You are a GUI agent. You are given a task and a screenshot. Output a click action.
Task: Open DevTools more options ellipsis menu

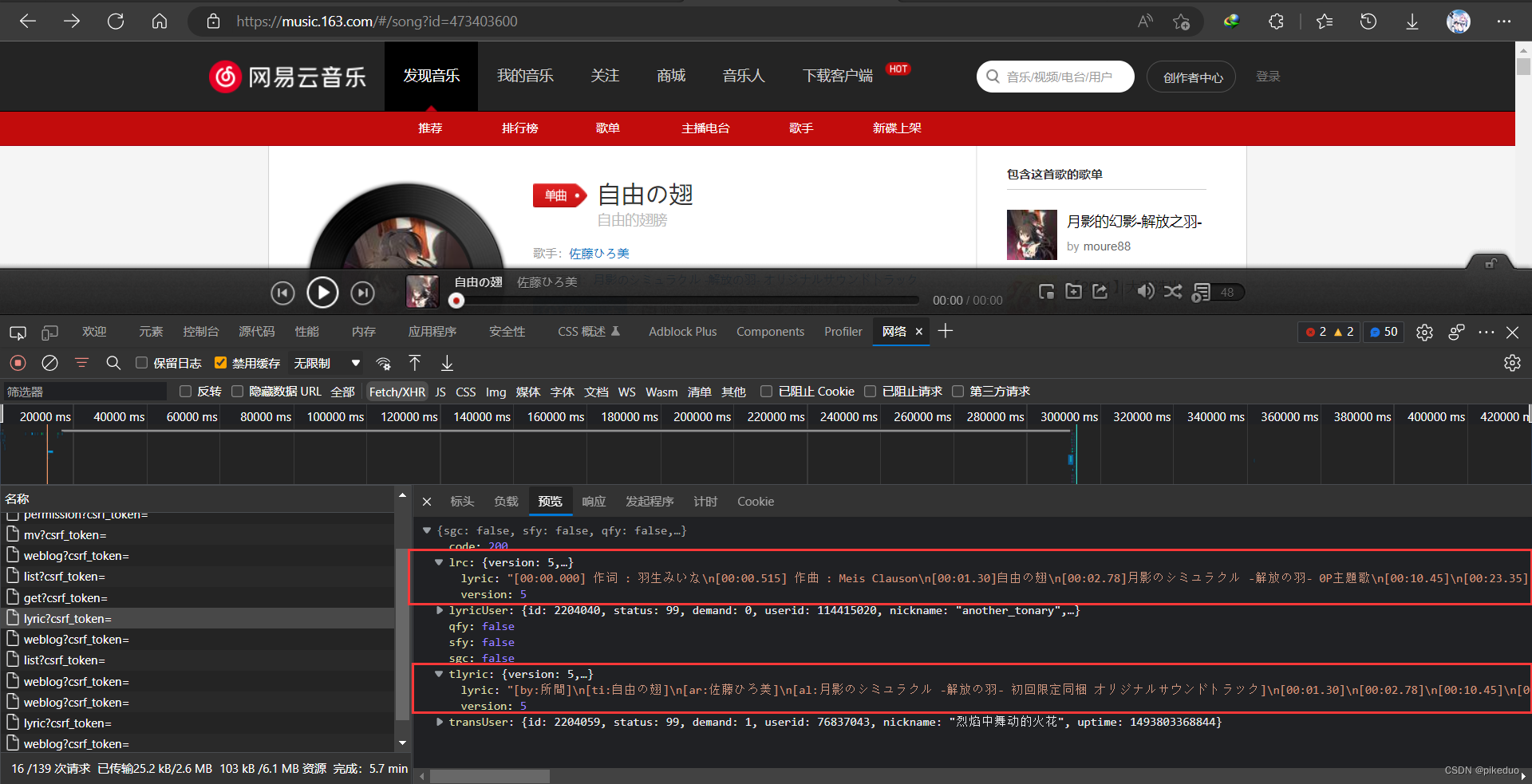[x=1486, y=332]
